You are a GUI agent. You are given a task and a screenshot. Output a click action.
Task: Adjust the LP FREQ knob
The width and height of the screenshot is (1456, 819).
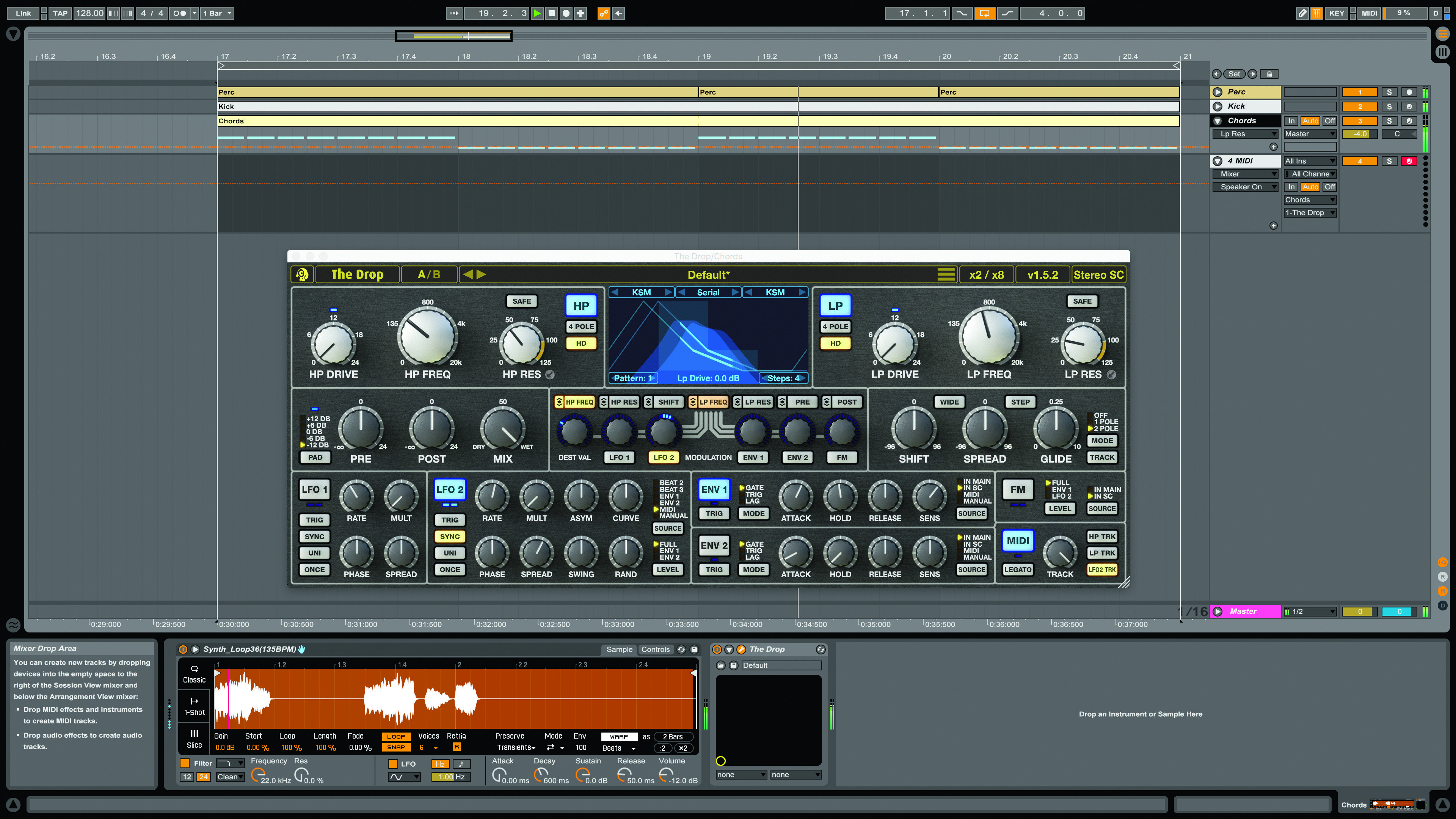click(989, 336)
